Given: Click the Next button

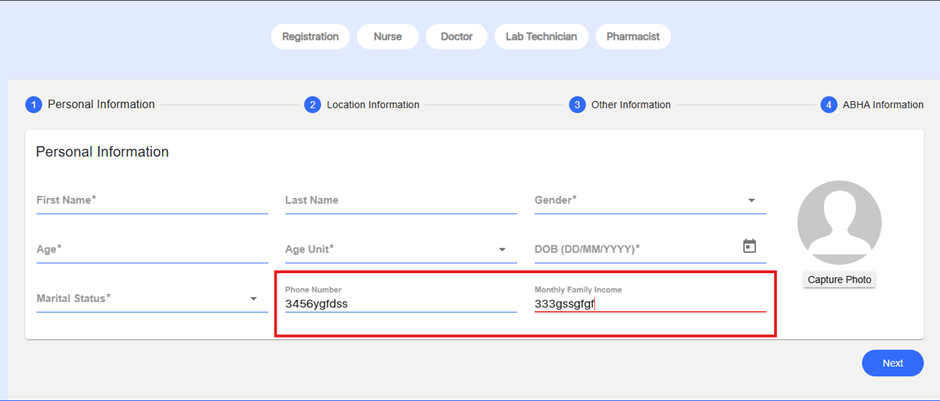Looking at the screenshot, I should [892, 363].
